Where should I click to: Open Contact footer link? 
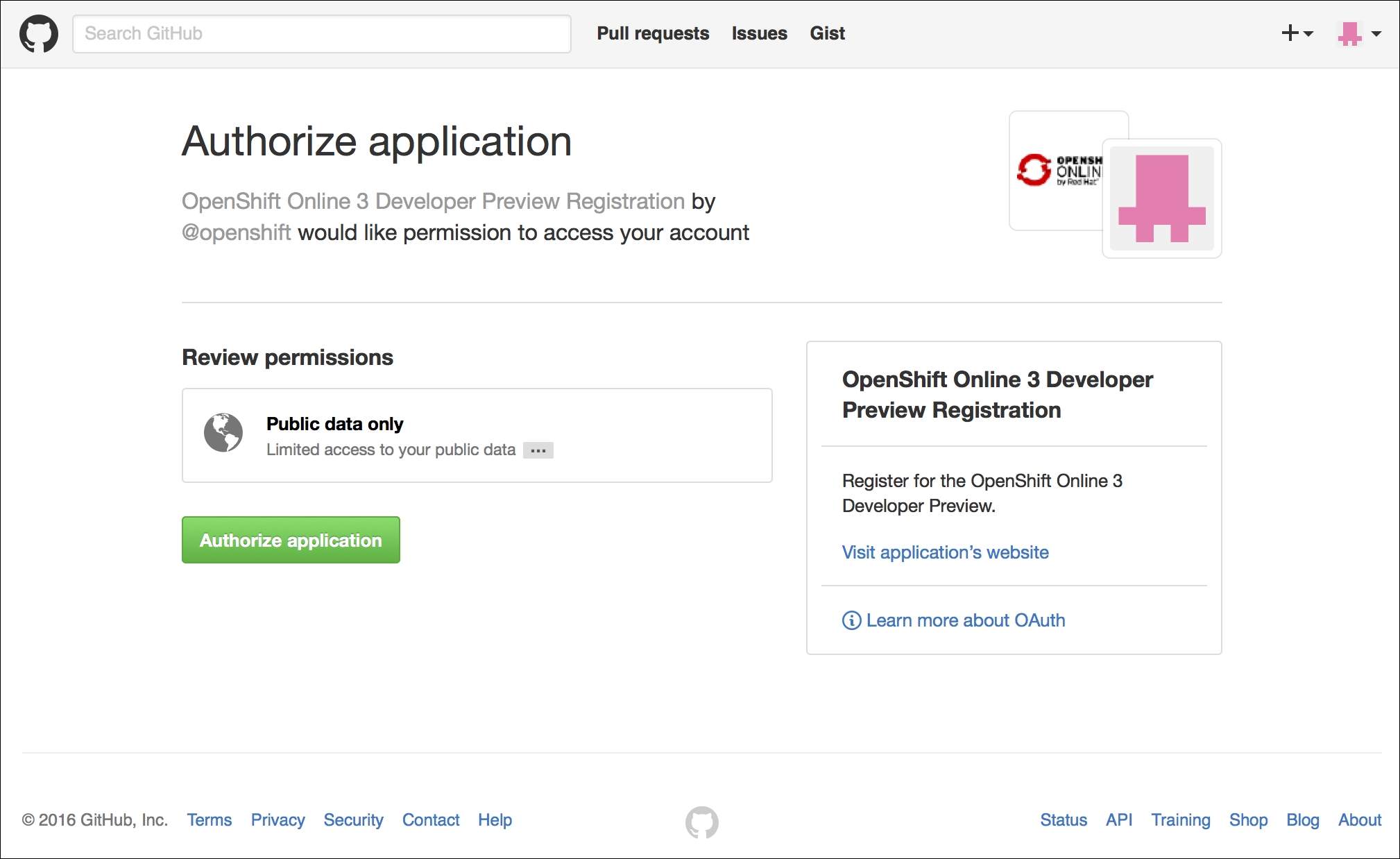click(431, 819)
